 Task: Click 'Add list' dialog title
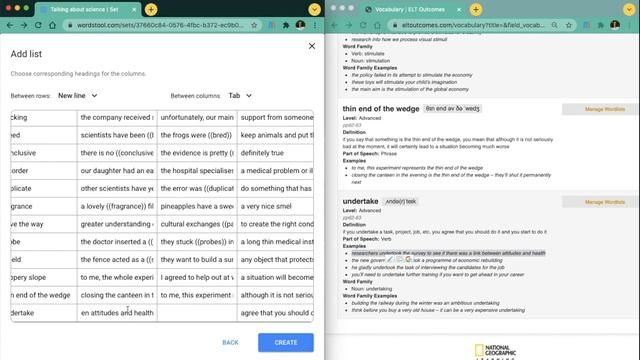tap(26, 54)
